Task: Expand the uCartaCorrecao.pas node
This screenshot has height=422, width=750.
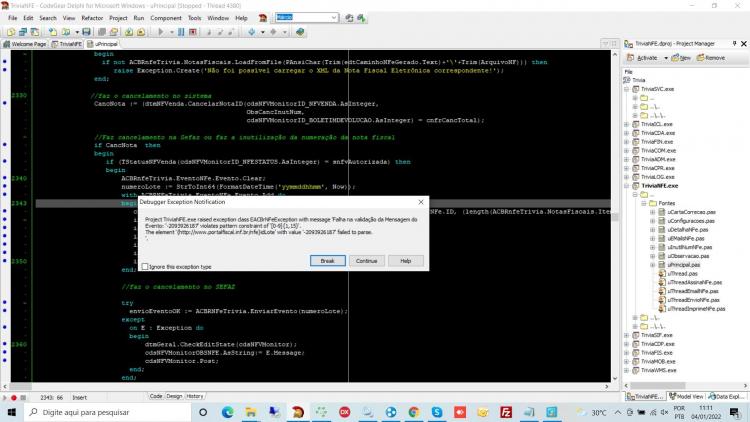Action: click(x=652, y=212)
